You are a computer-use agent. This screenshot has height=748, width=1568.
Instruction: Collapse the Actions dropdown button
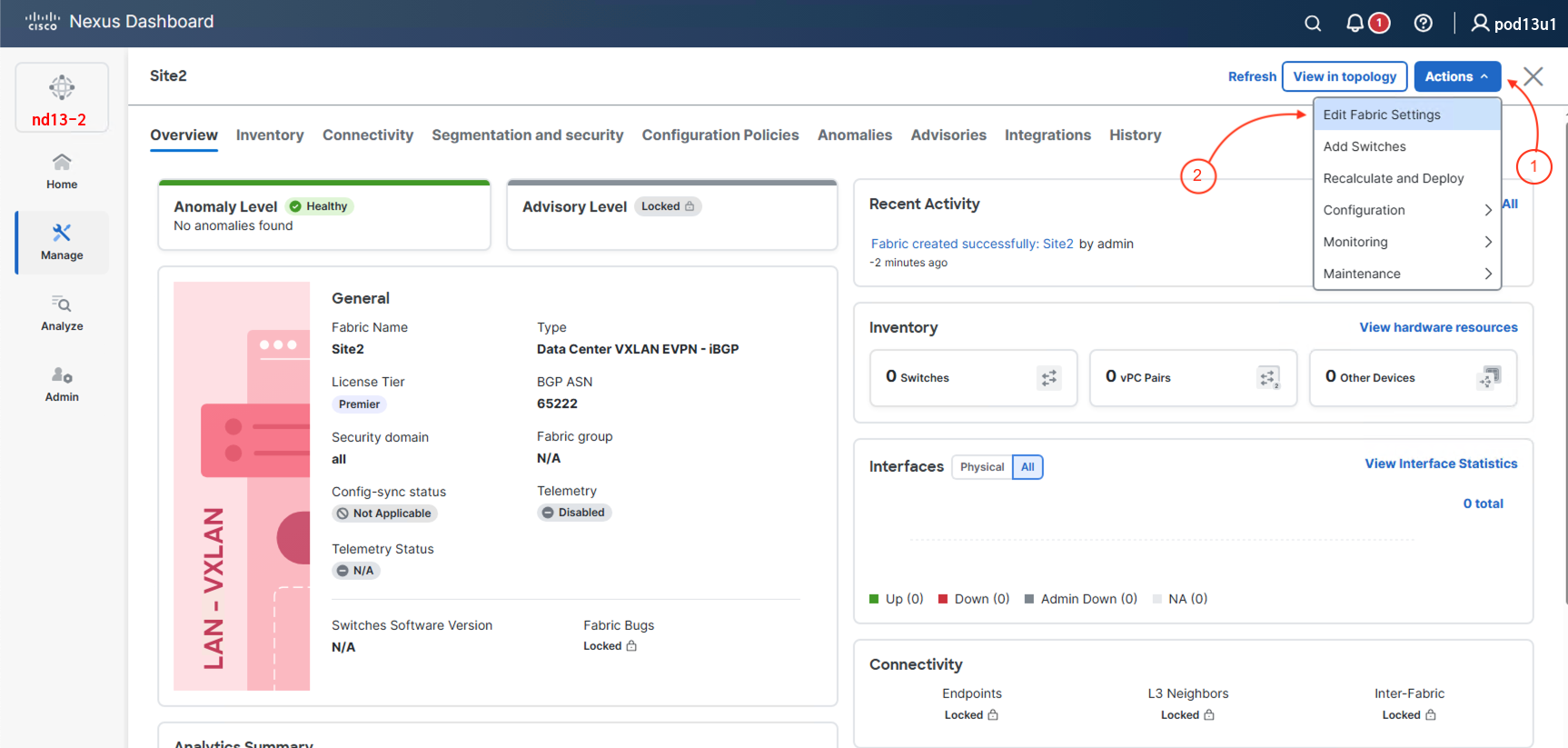pos(1456,77)
